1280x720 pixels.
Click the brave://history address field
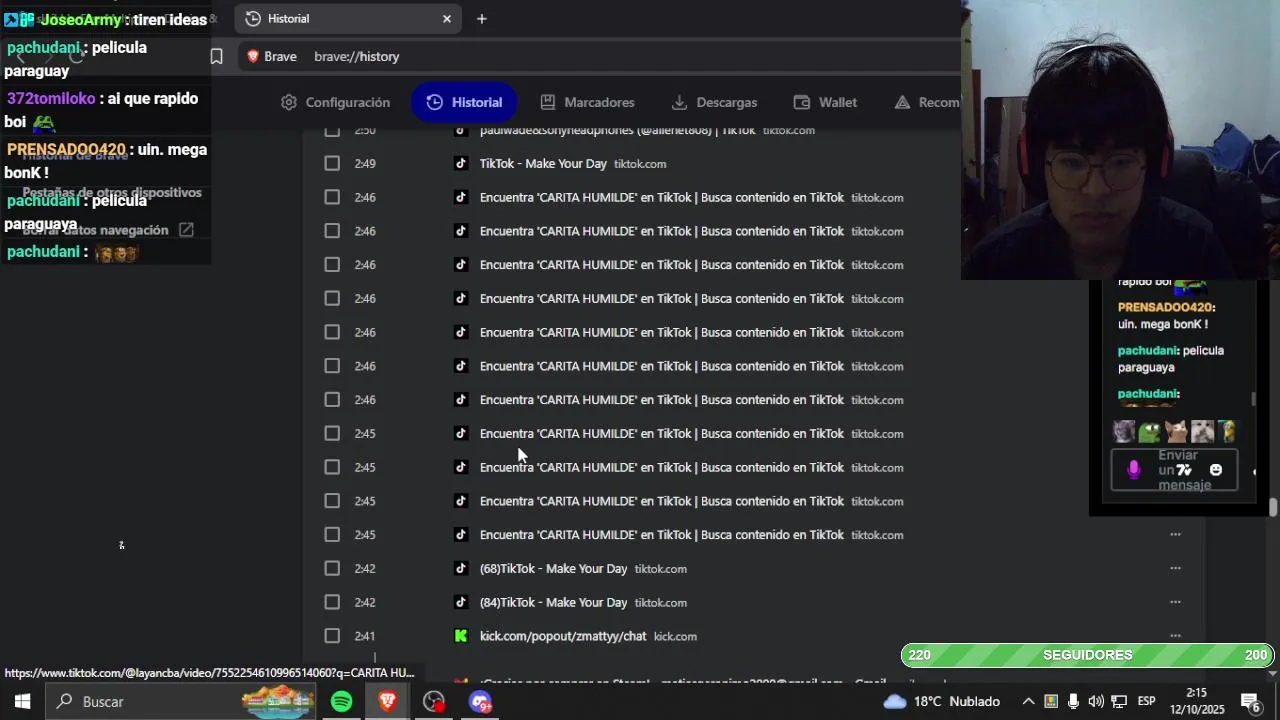tap(357, 56)
